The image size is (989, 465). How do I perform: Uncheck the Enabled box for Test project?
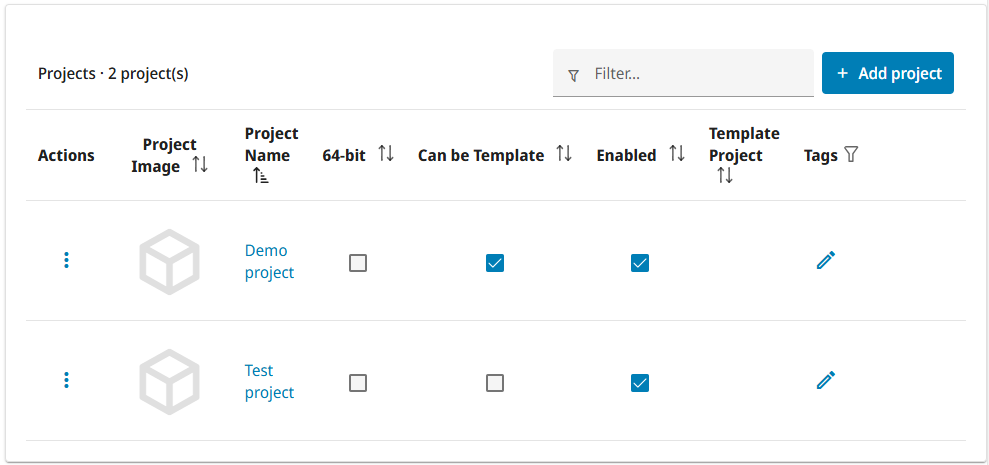coord(640,383)
